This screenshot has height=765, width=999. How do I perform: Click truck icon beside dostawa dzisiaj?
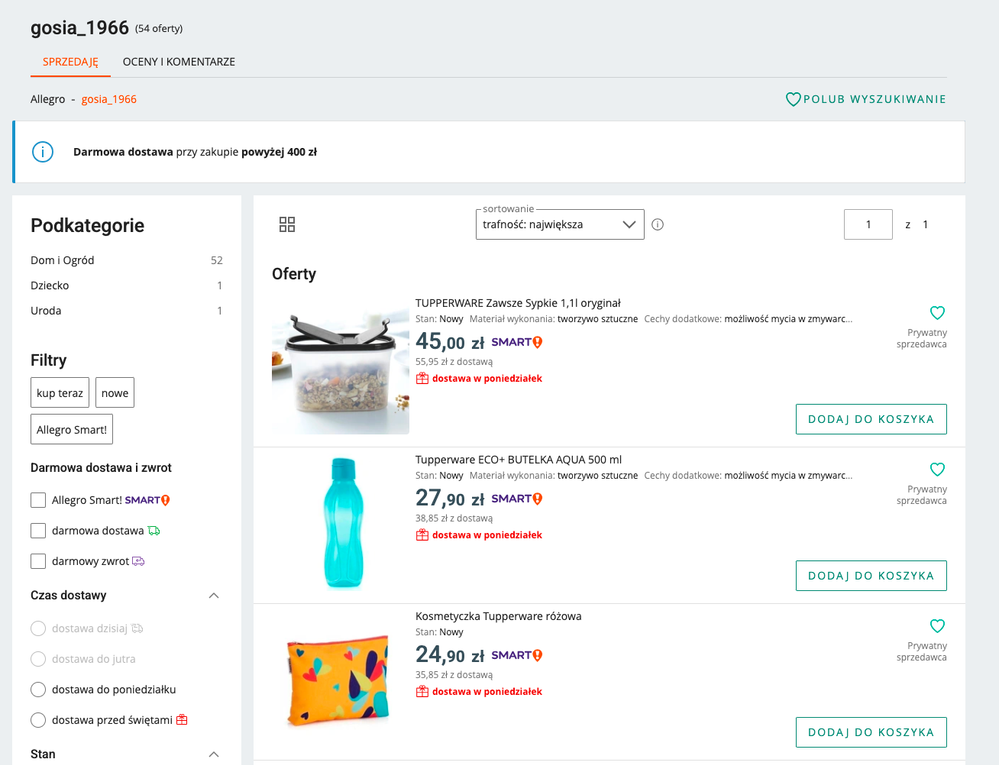coord(137,629)
